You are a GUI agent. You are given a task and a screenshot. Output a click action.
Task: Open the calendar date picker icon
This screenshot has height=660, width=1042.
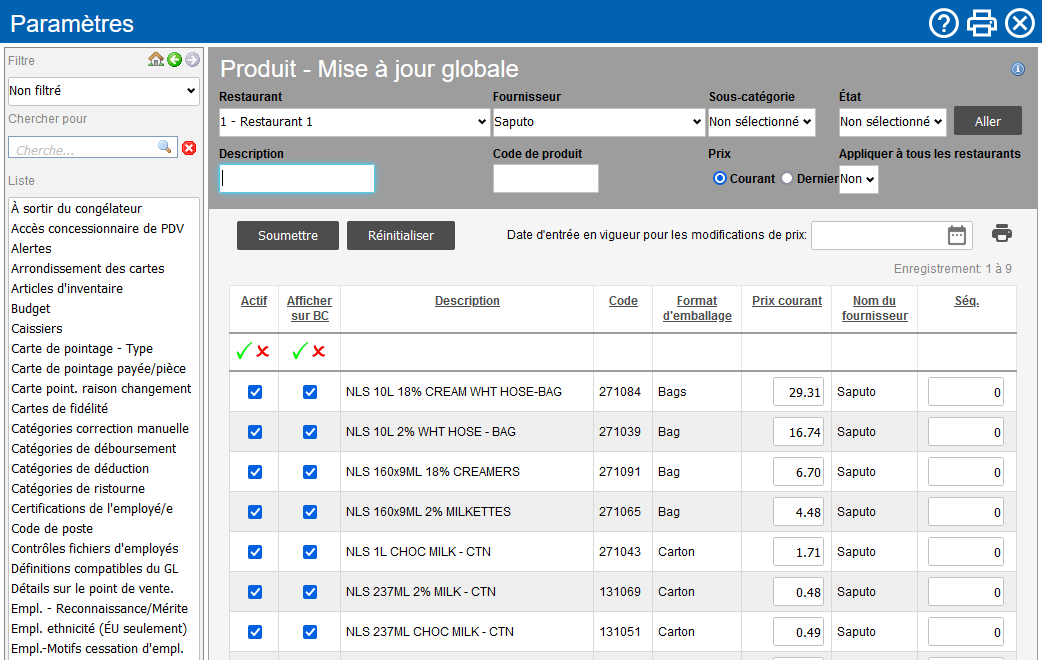(x=957, y=235)
